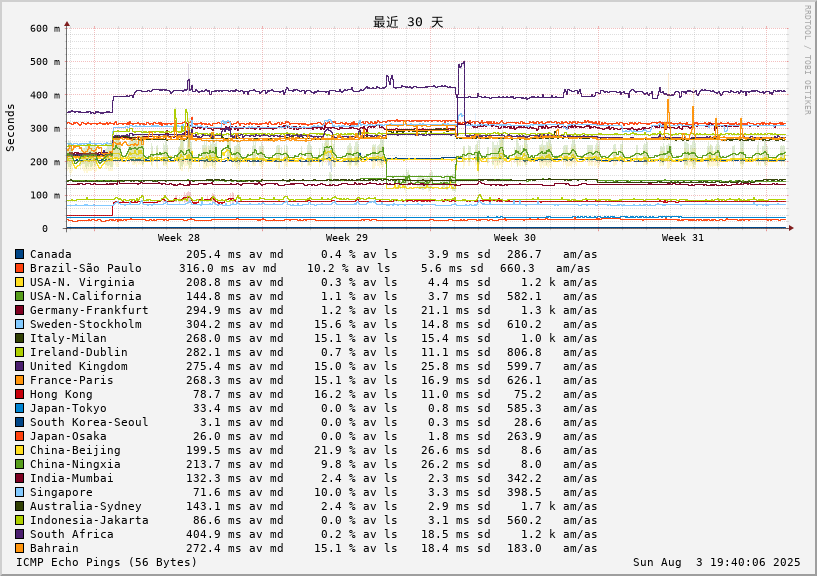This screenshot has width=817, height=576.
Task: Click the Sweden-Stockholm legend color swatch
Action: click(x=19, y=324)
